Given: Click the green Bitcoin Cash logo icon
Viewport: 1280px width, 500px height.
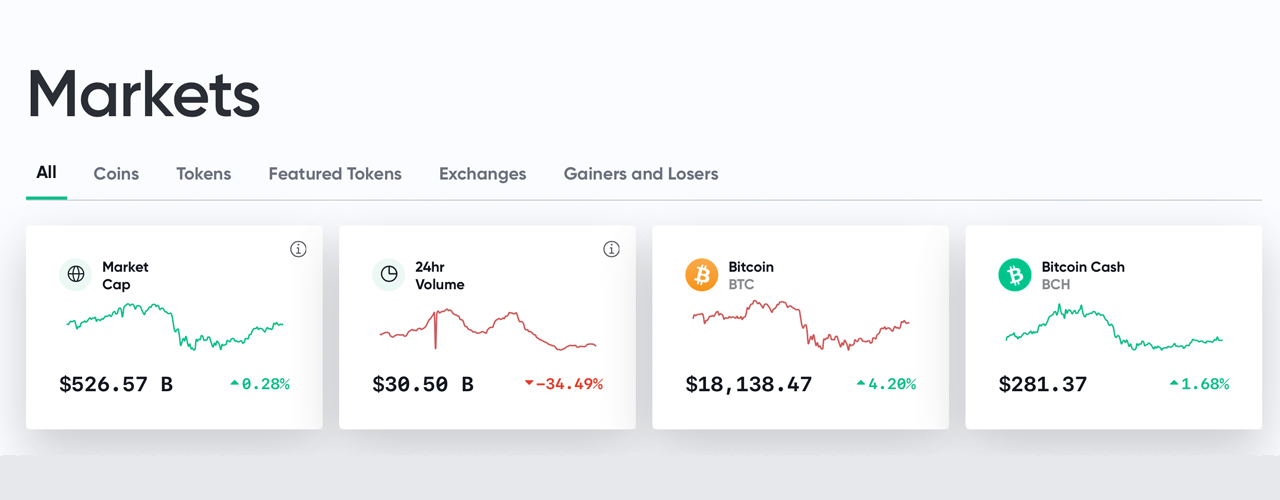Looking at the screenshot, I should pos(1015,275).
